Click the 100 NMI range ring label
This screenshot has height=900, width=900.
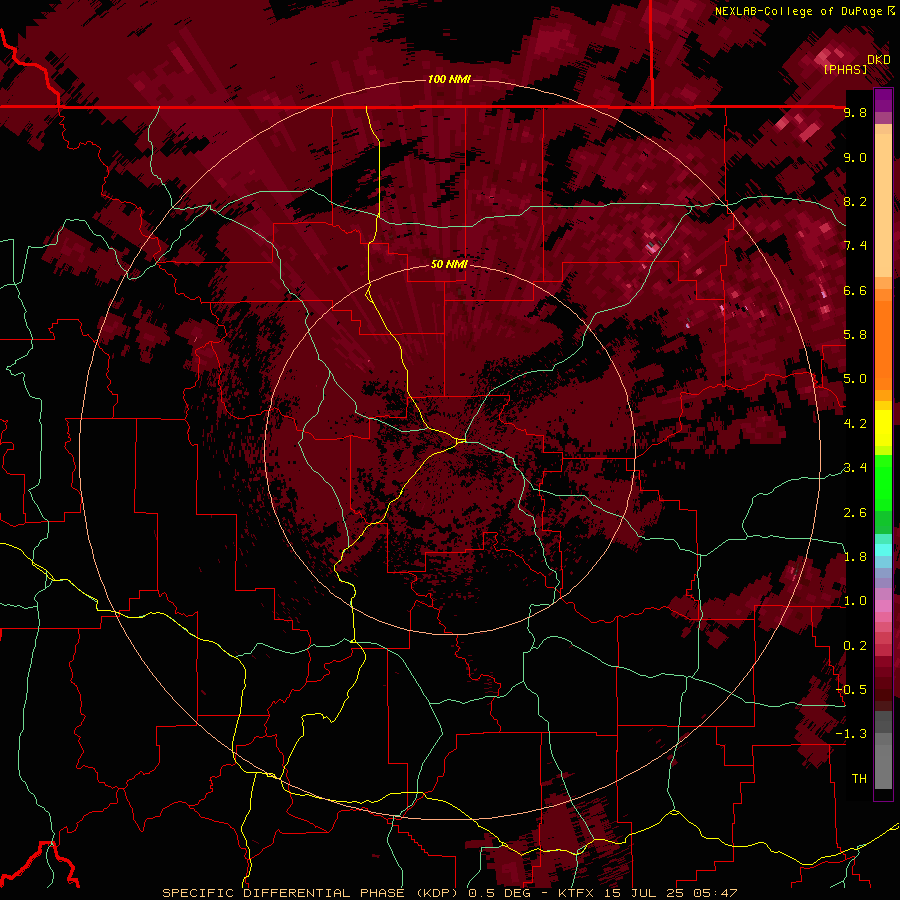(449, 79)
